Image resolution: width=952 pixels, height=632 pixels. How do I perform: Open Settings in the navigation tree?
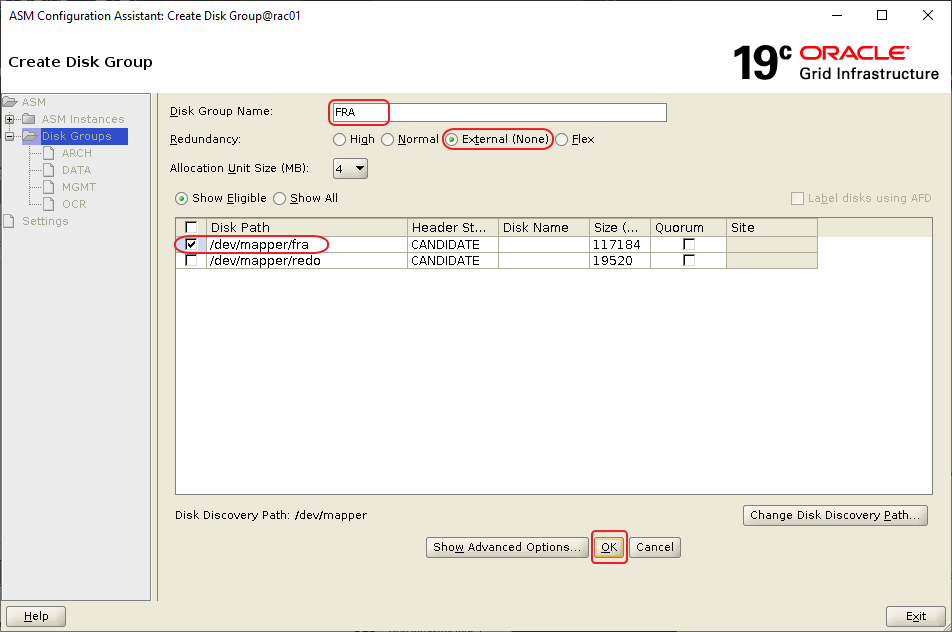pos(46,221)
